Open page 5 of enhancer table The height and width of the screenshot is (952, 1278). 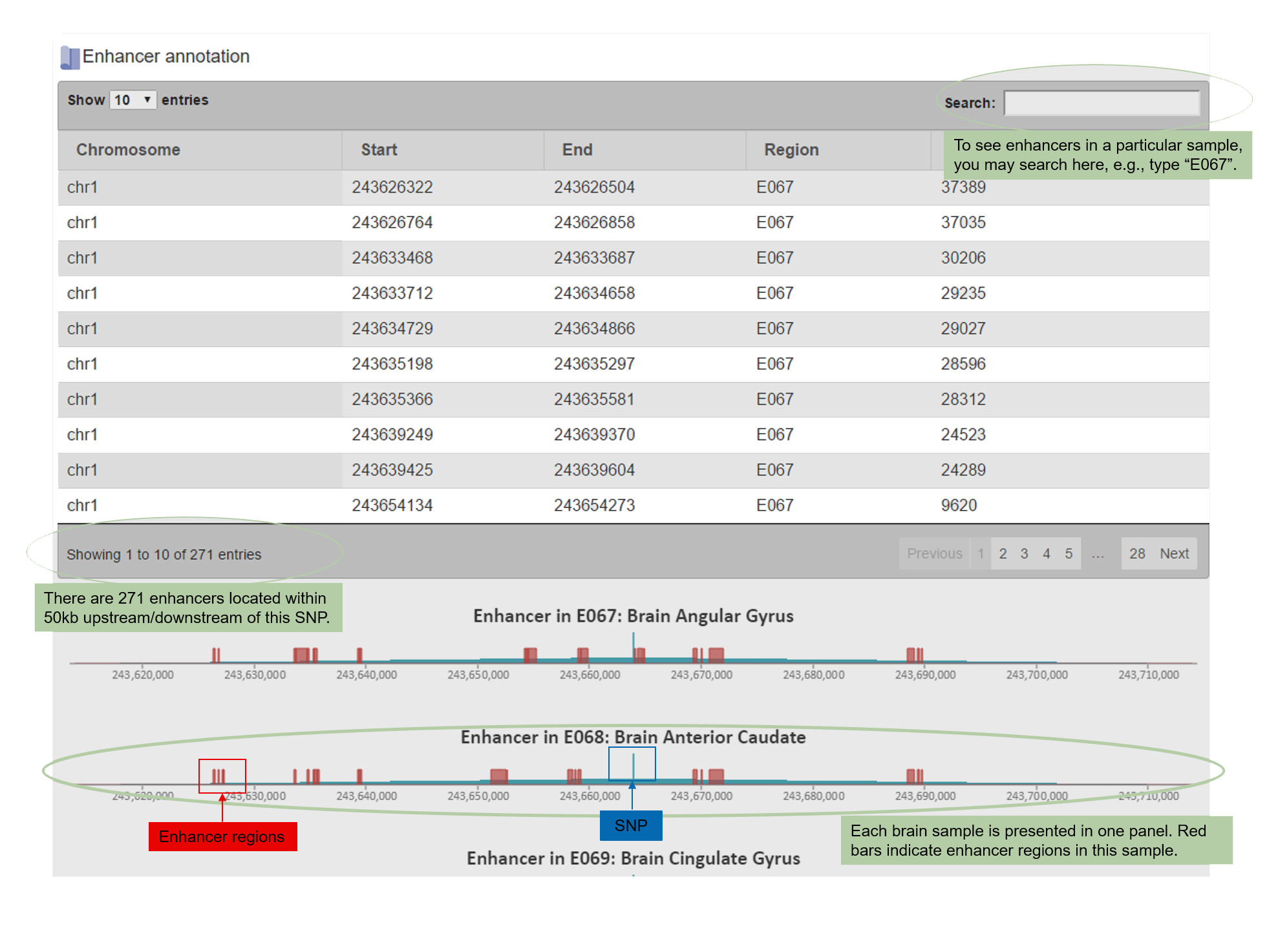[1069, 554]
